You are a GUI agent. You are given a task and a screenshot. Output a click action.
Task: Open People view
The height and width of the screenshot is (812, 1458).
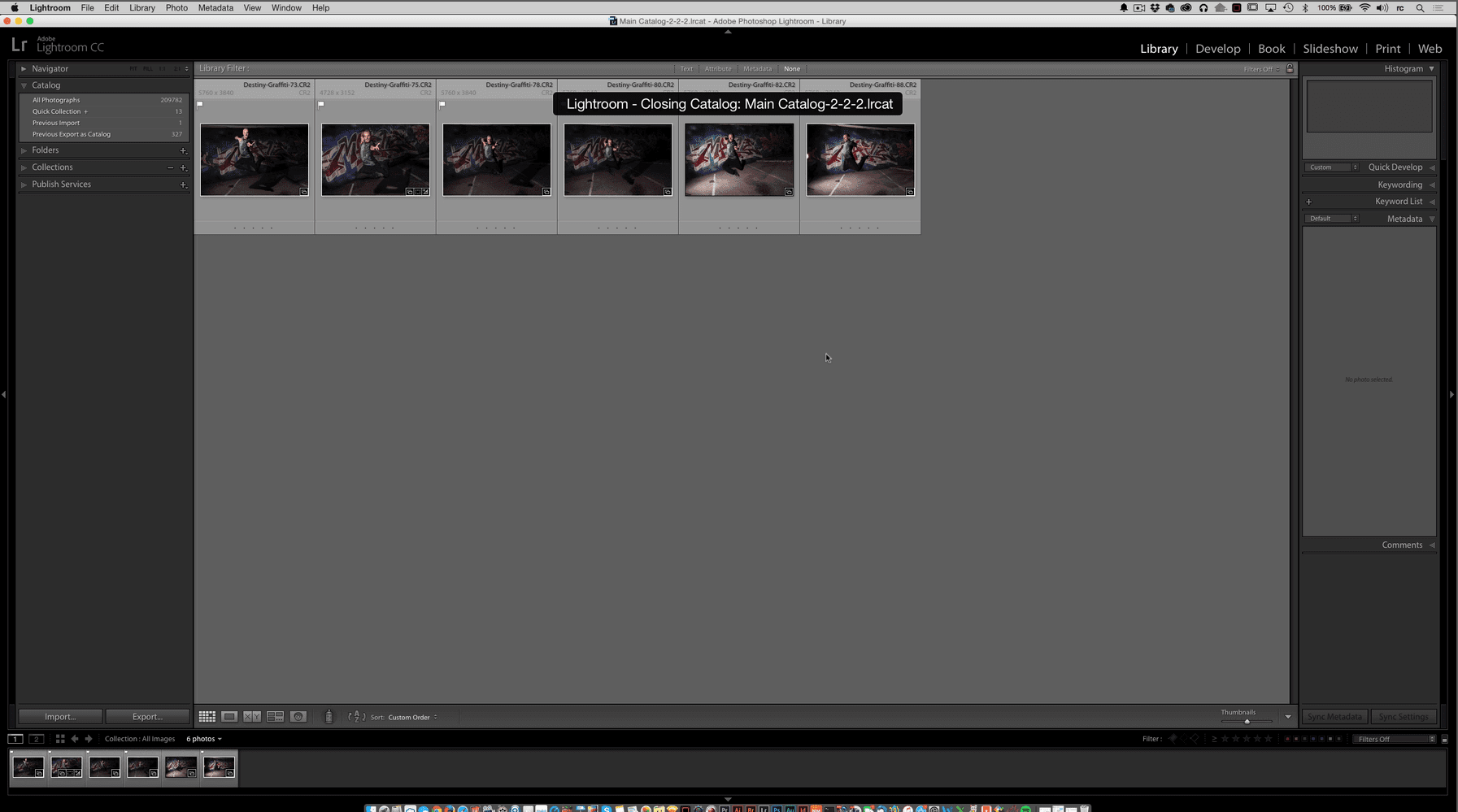(x=298, y=717)
